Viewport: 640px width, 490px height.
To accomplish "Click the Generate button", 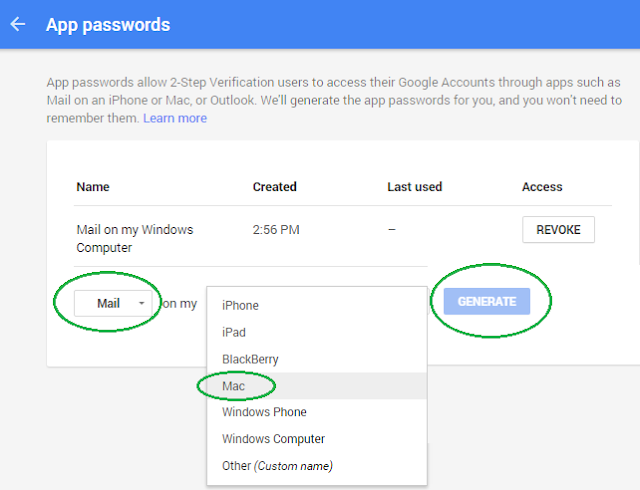I will pyautogui.click(x=487, y=301).
